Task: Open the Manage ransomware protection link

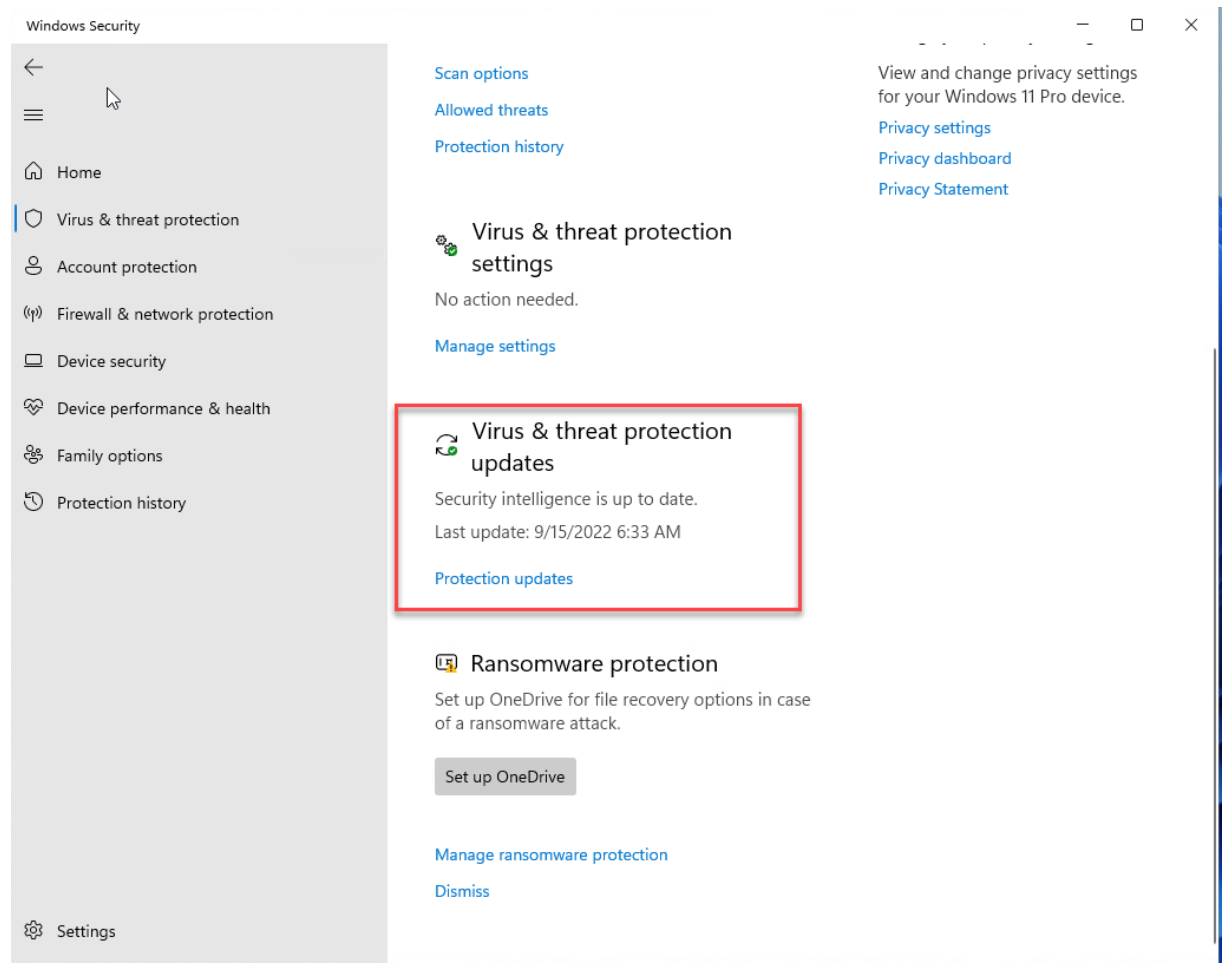Action: point(551,855)
